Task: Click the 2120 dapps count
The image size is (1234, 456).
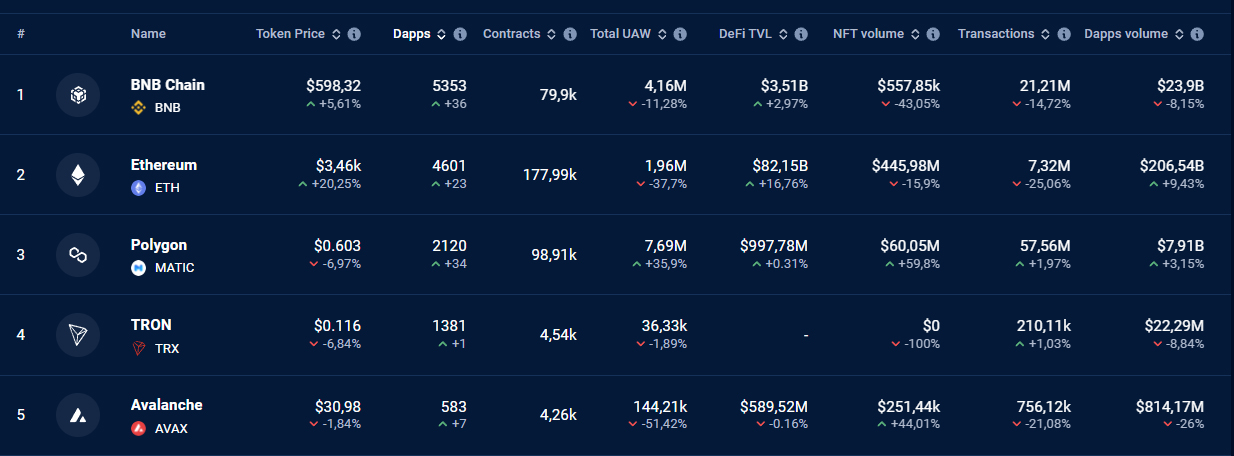Action: (x=449, y=246)
